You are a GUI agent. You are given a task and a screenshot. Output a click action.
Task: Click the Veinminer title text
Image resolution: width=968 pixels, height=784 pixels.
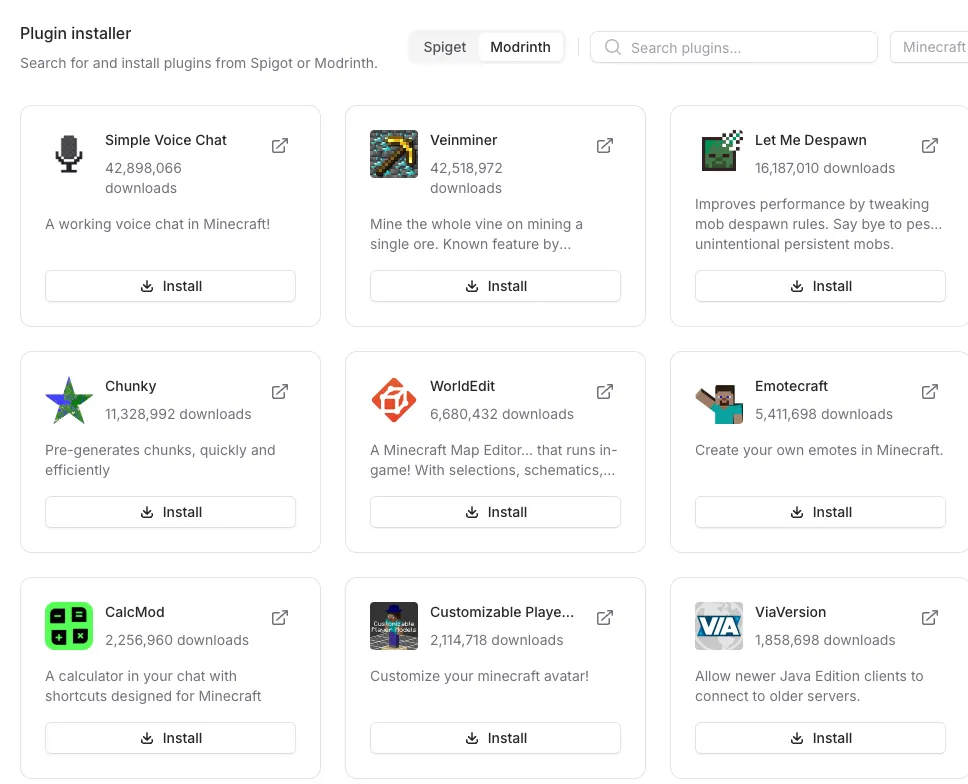coord(464,140)
